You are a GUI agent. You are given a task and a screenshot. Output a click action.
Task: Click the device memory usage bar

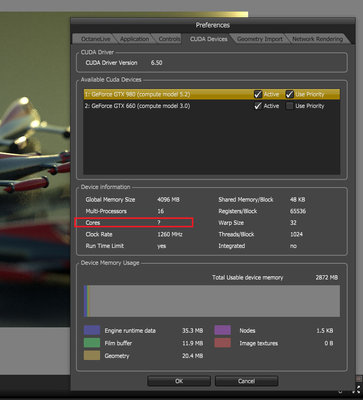[x=212, y=301]
